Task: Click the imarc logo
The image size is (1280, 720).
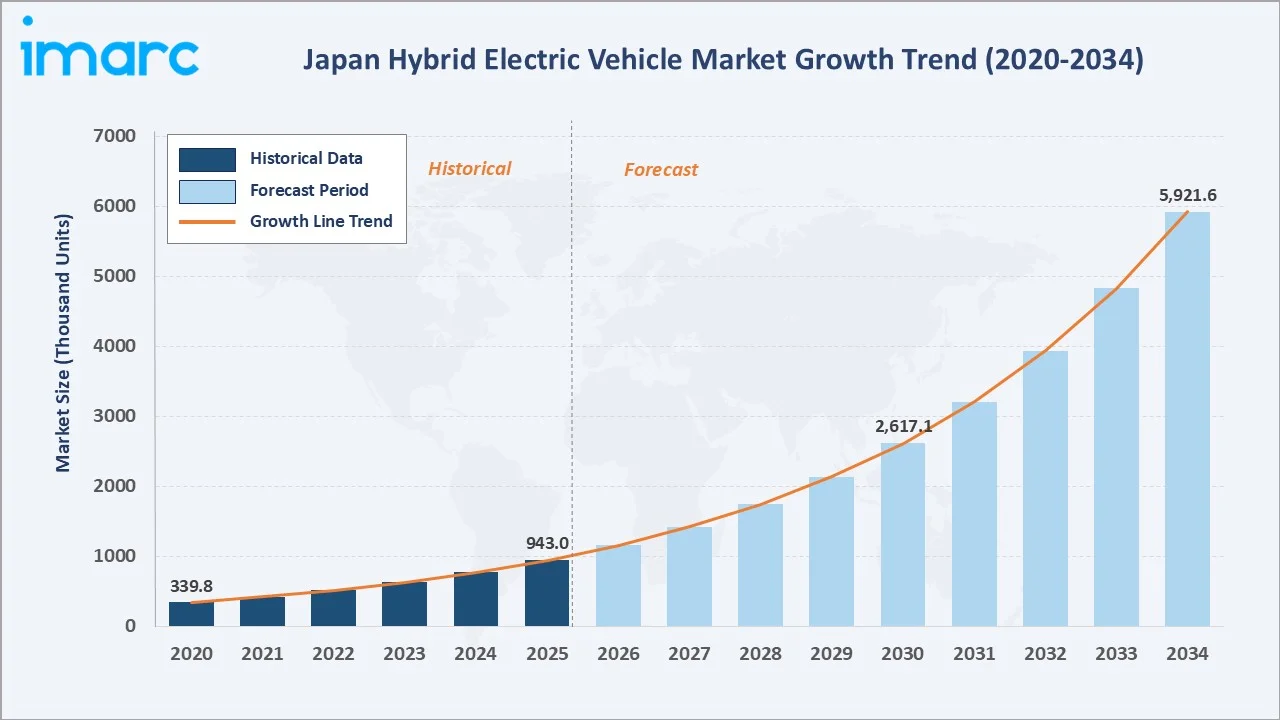Action: tap(108, 47)
